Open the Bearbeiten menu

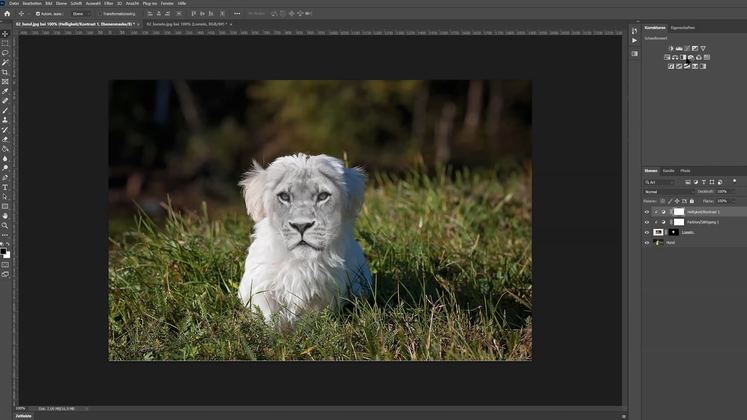[x=32, y=3]
